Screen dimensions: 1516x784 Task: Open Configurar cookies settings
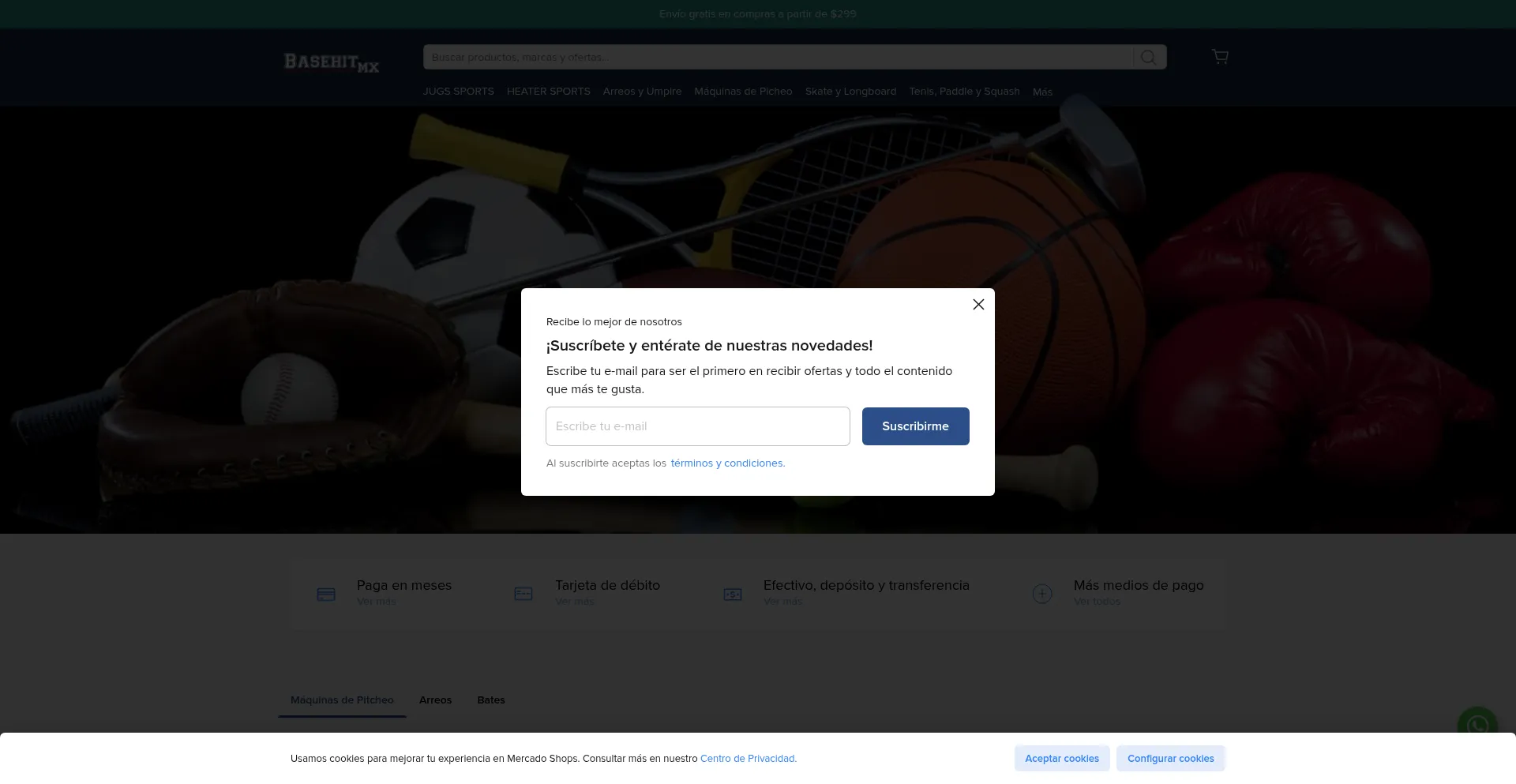(x=1171, y=759)
